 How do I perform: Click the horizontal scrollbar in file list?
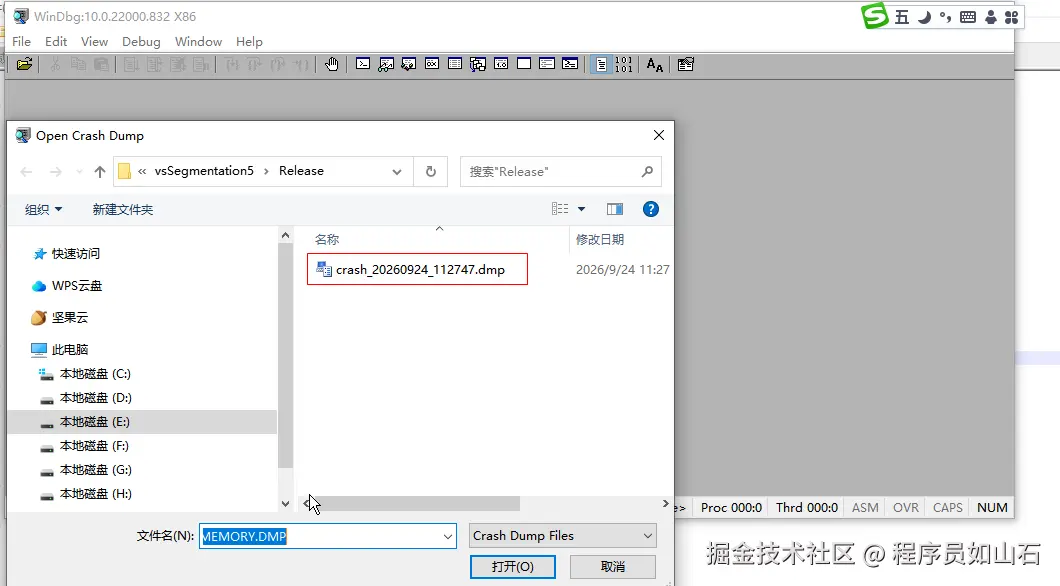(x=414, y=504)
